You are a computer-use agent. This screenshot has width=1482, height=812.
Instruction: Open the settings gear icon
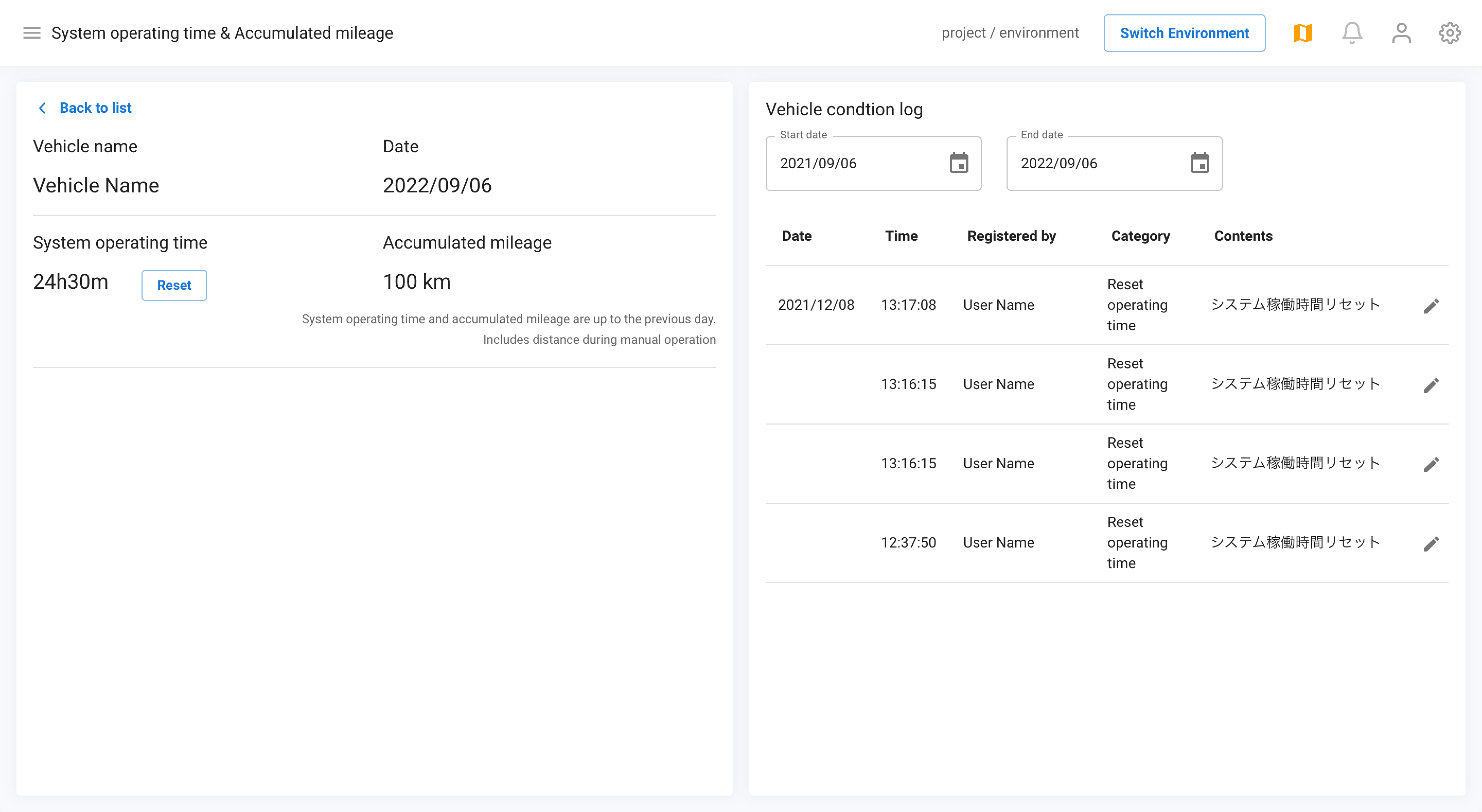[1449, 33]
